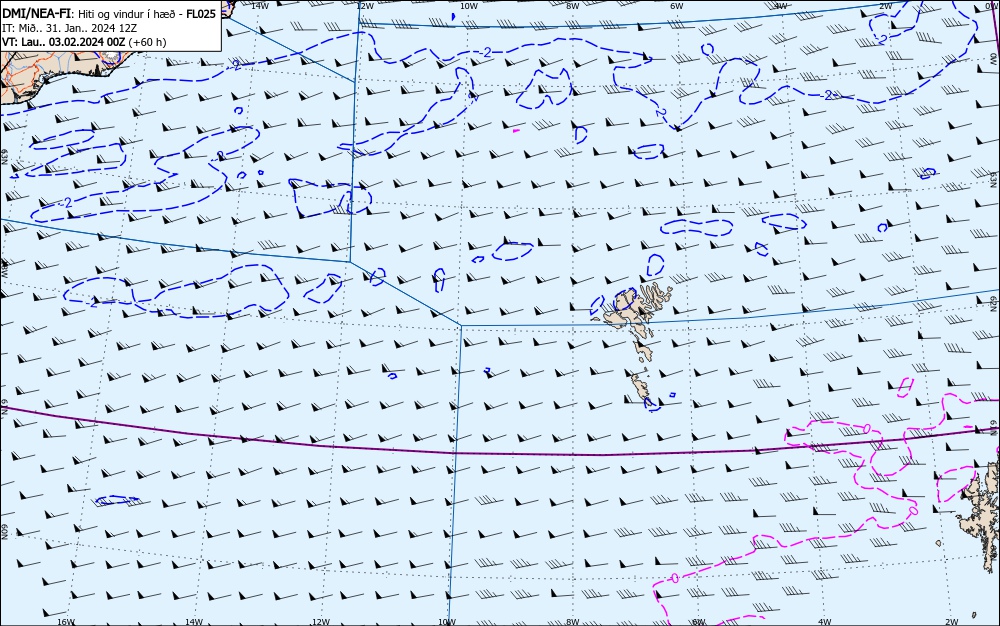Click the "12W" longitude label on bottom edge
1000x626 pixels.
coord(321,622)
